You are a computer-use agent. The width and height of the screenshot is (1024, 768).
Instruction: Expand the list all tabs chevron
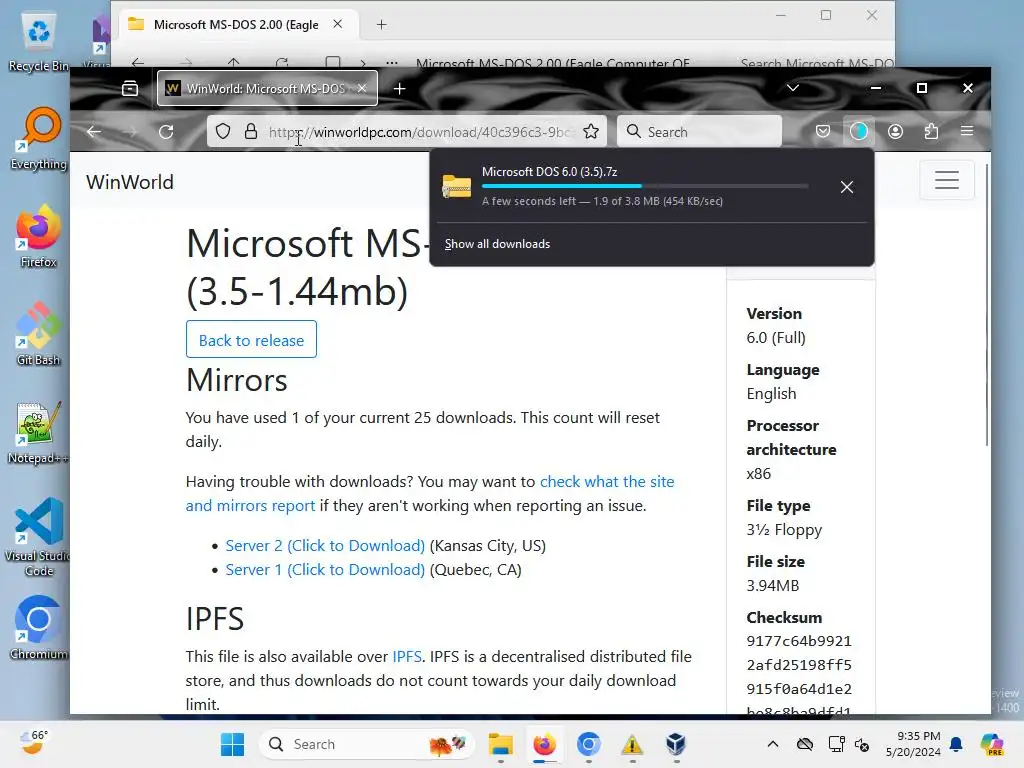coord(793,88)
